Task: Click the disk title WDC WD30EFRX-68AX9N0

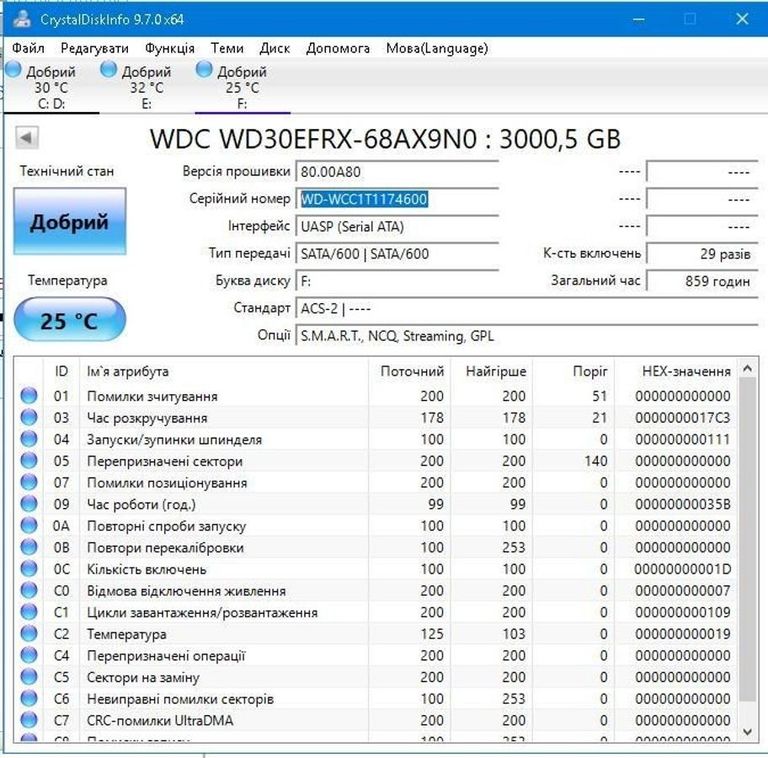Action: 385,139
